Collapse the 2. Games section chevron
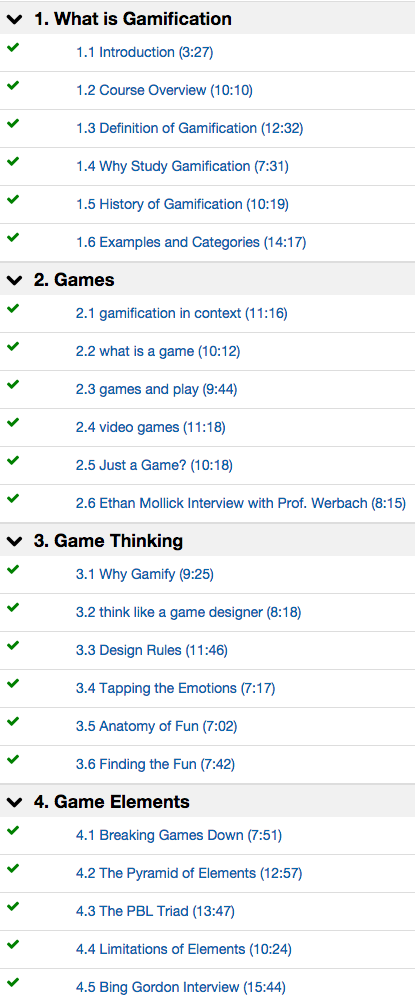The width and height of the screenshot is (415, 1000). [14, 280]
